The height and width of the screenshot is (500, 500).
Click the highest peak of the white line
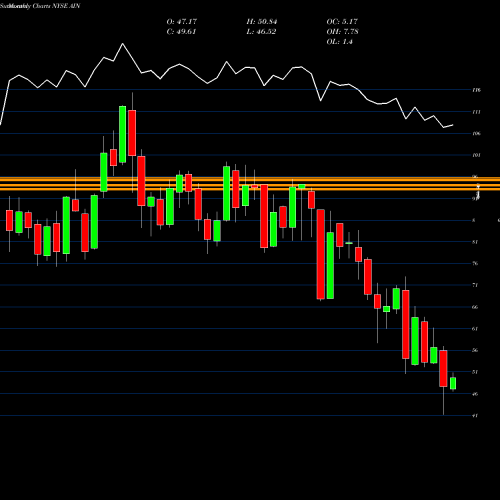[x=122, y=44]
